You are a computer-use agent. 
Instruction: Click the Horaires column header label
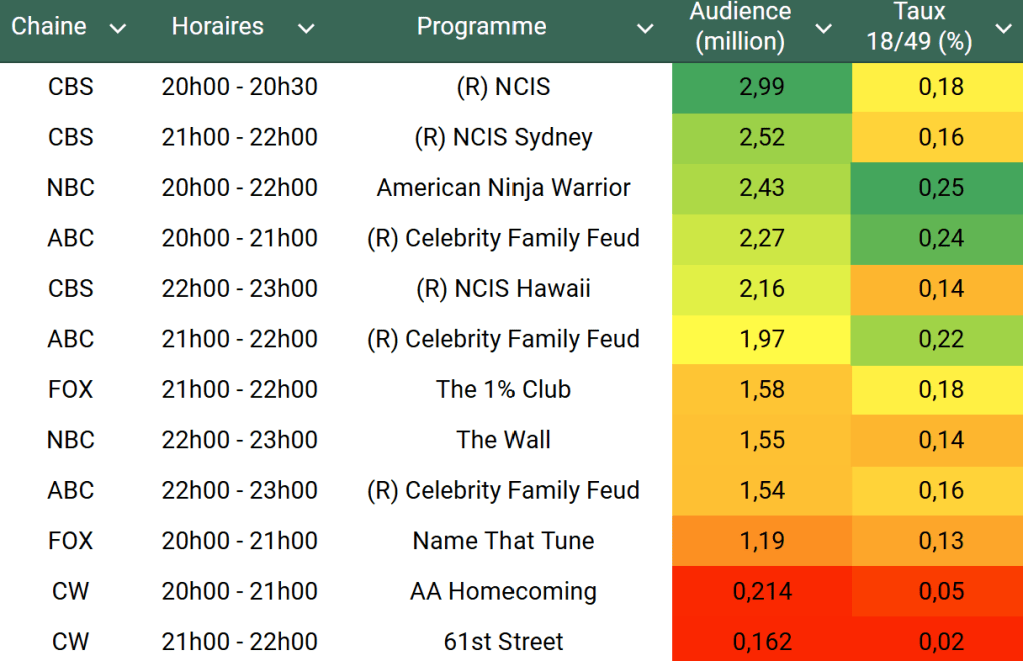217,27
